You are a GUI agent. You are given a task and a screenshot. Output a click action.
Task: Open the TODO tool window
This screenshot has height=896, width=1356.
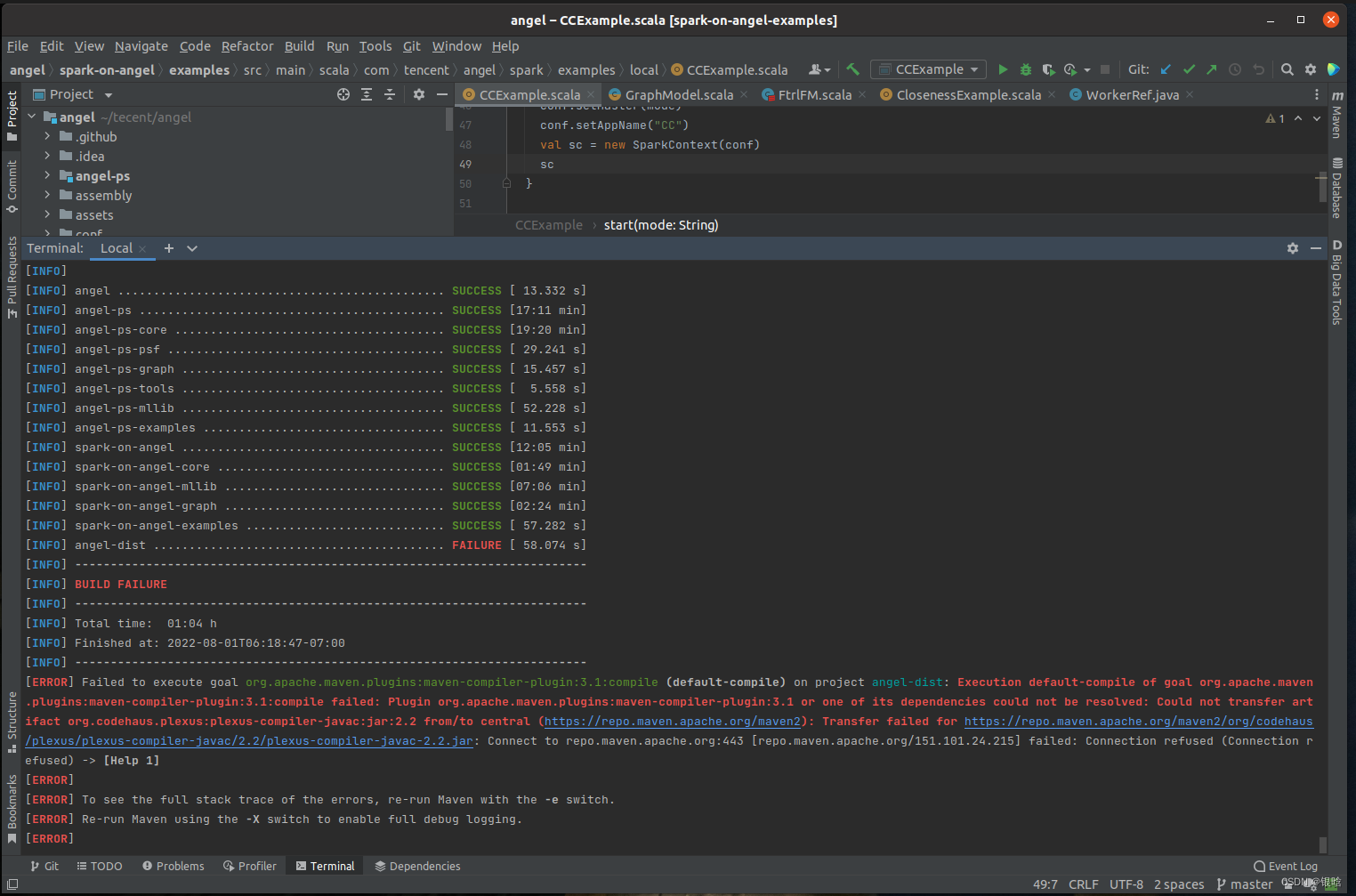click(x=100, y=866)
